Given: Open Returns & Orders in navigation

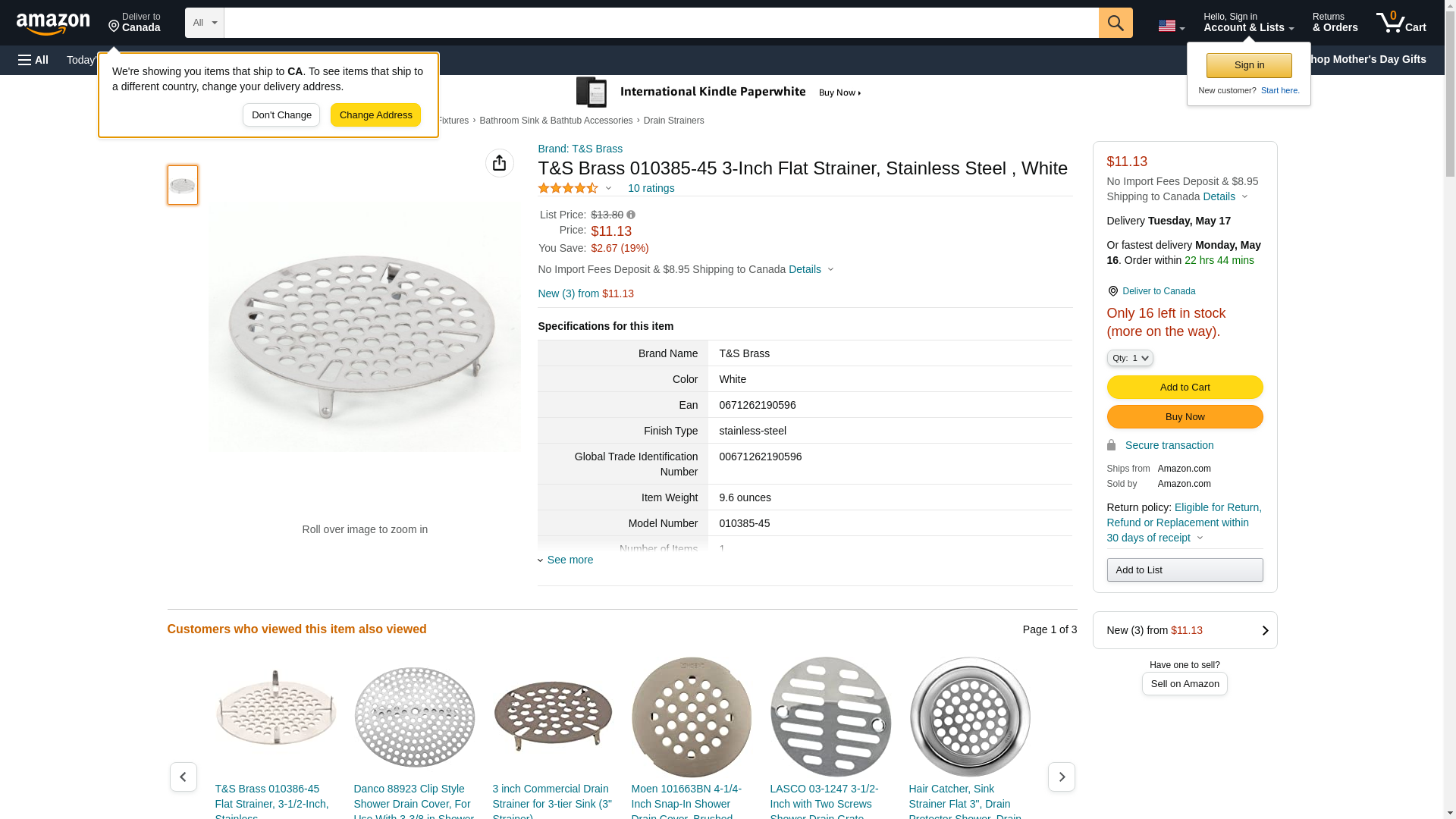Looking at the screenshot, I should click(x=1335, y=23).
